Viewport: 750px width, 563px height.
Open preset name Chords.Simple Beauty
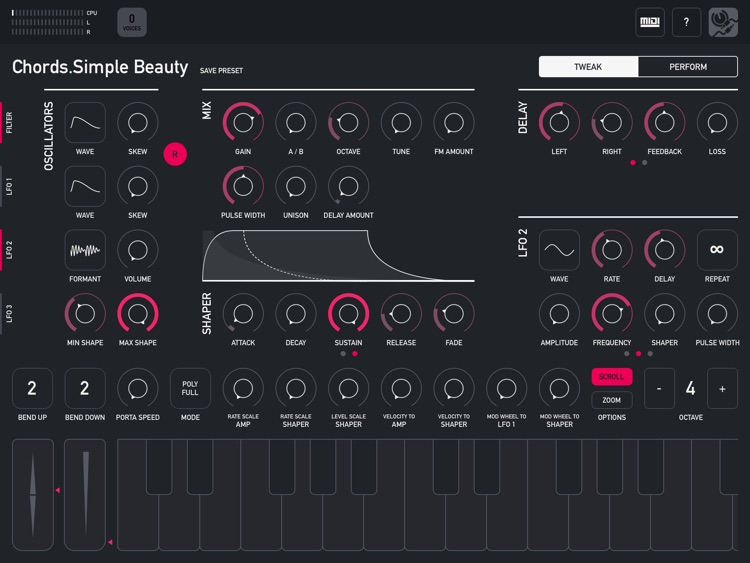(100, 67)
